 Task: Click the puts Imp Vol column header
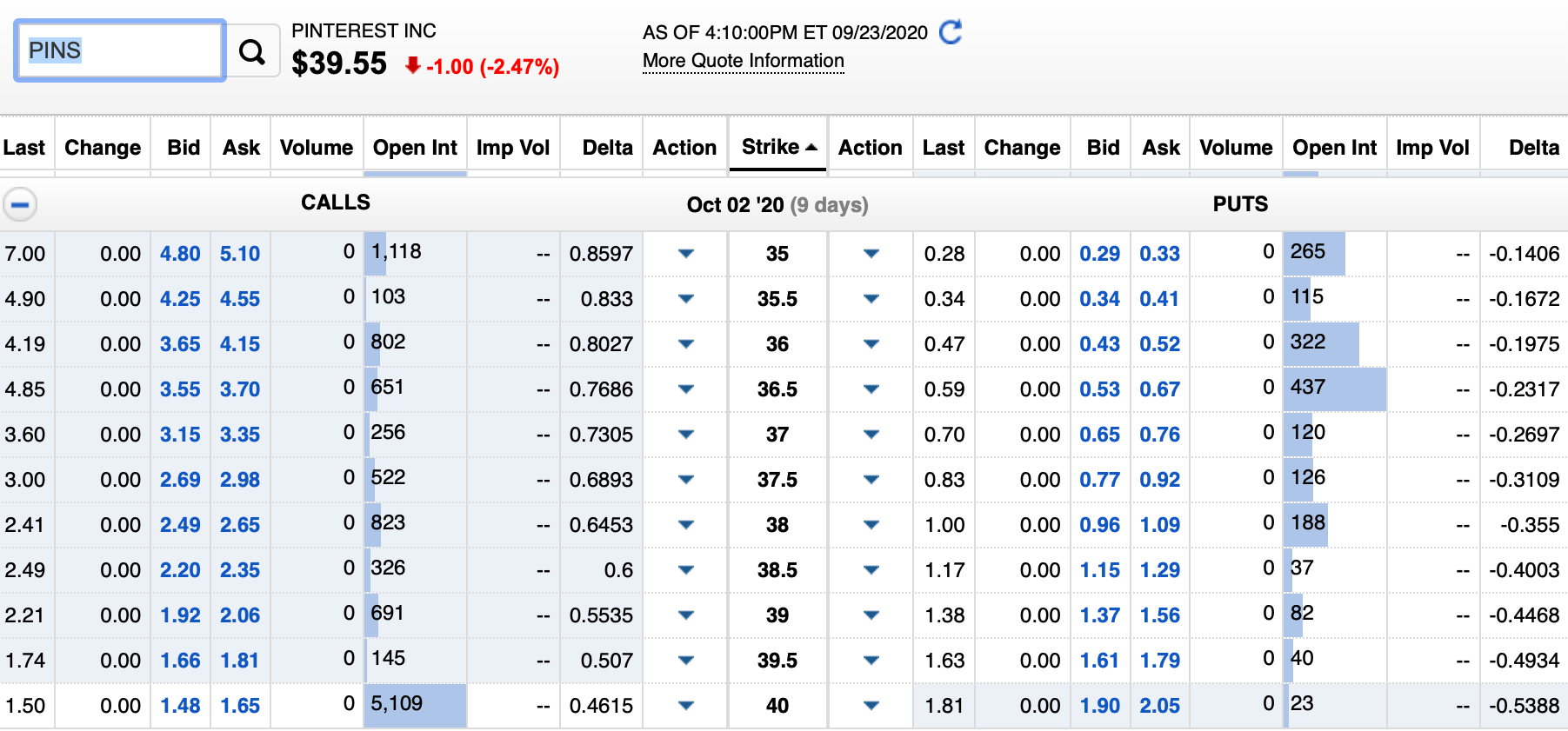[1432, 148]
